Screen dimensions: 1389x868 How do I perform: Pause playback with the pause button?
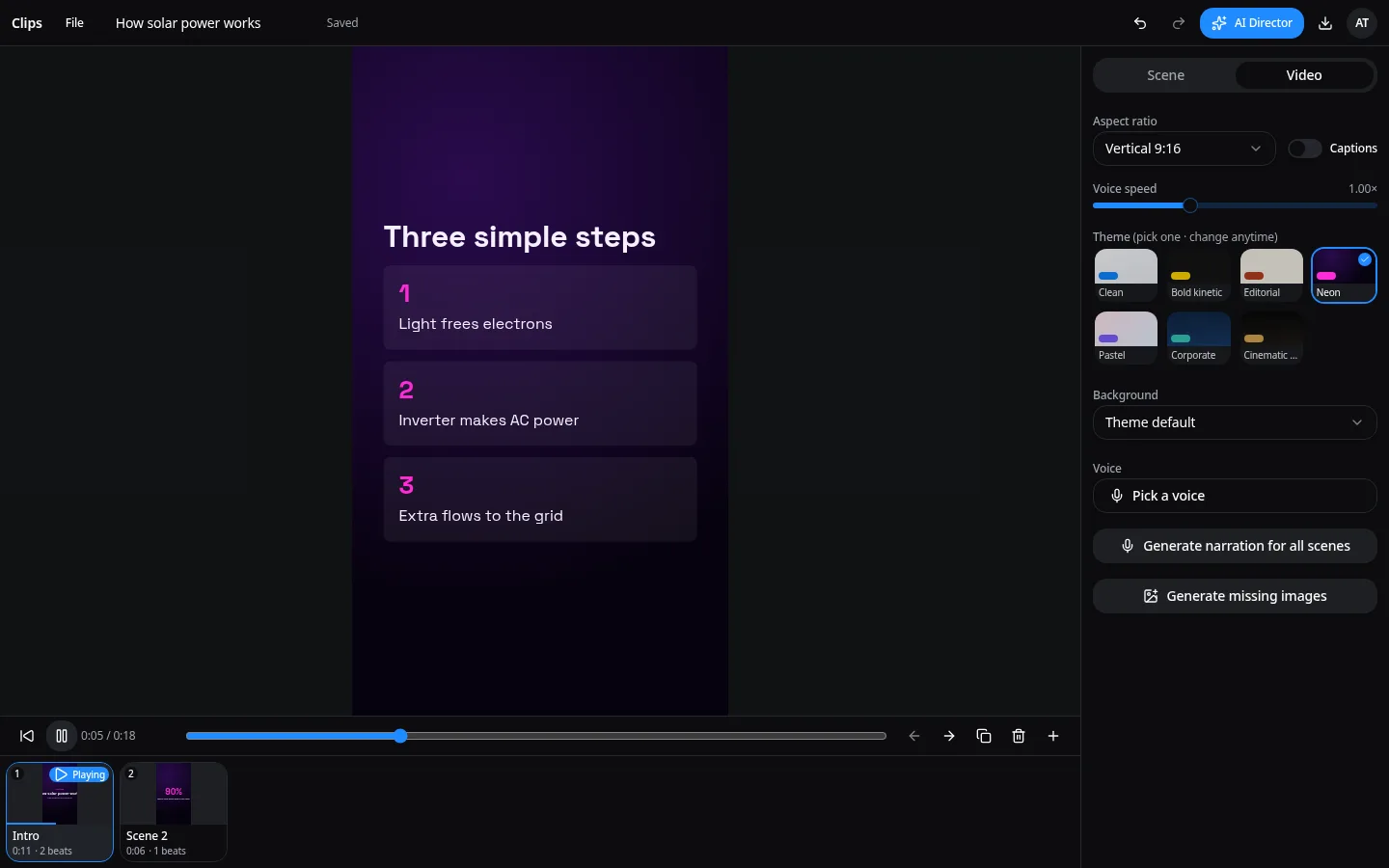(x=62, y=736)
